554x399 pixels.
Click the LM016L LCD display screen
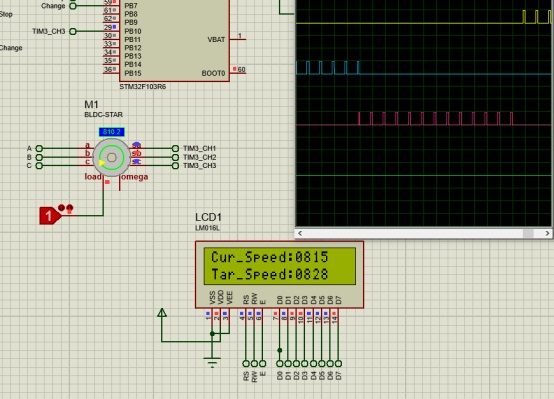279,266
